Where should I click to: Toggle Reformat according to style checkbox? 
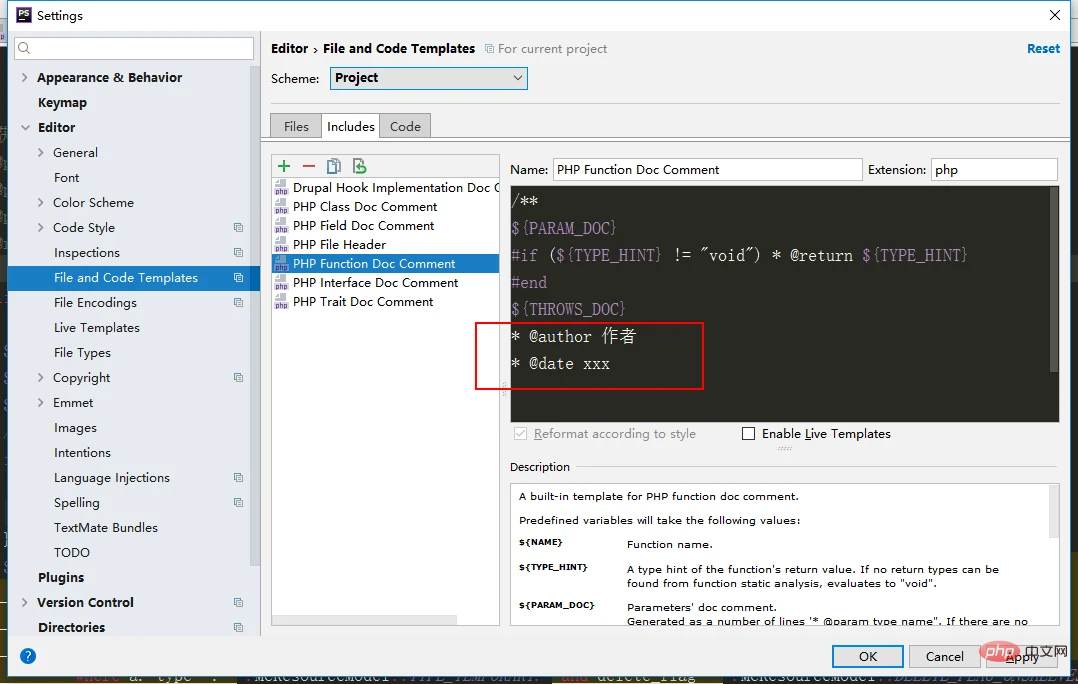click(x=520, y=434)
